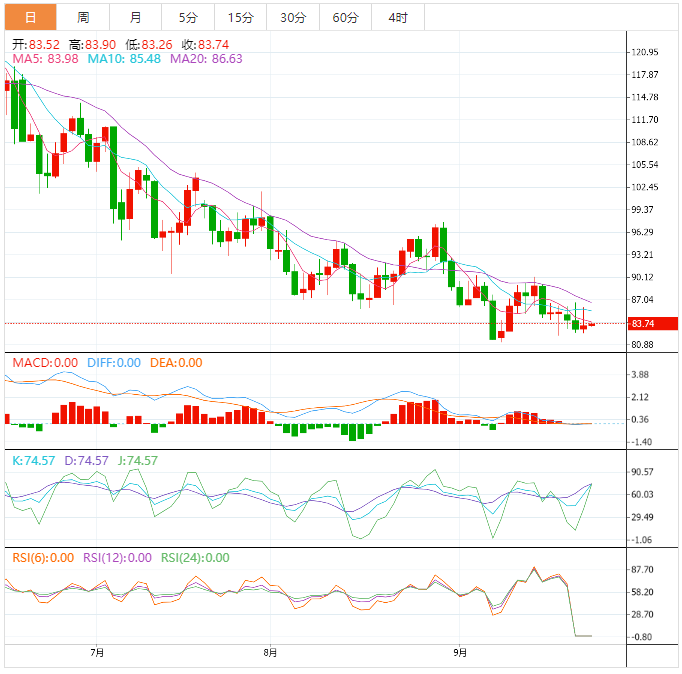Screen dimensions: 682x674
Task: Click the K:74.57 indicator label
Action: click(33, 460)
